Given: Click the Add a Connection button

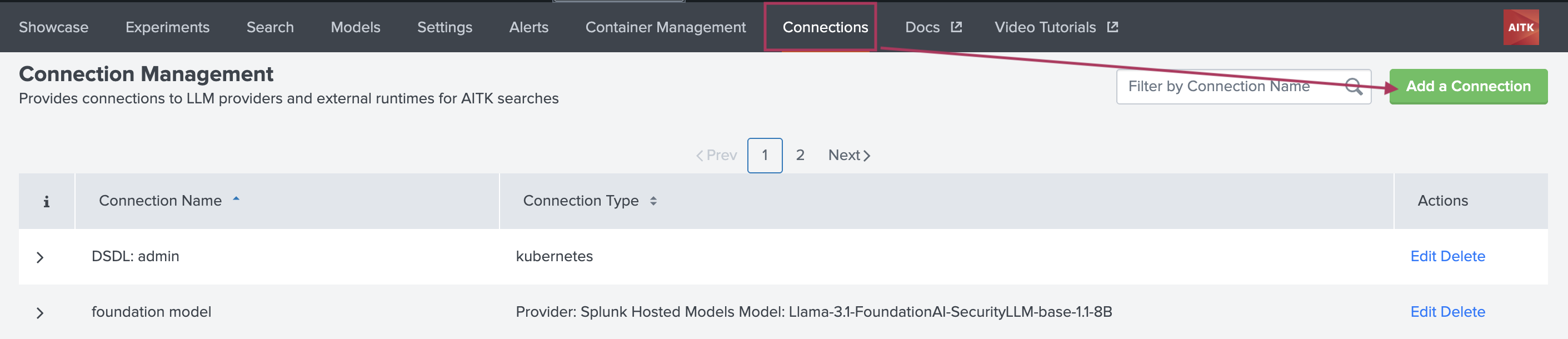Looking at the screenshot, I should 1467,87.
